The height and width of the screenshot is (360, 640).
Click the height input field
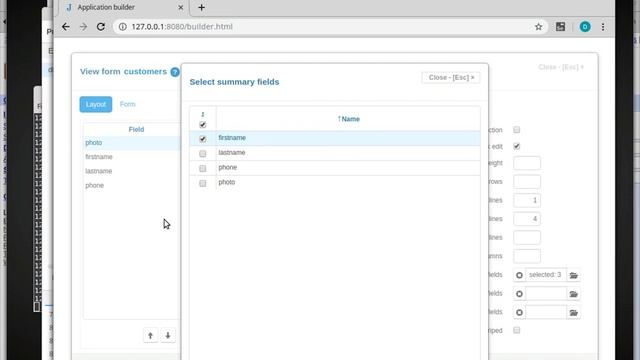click(x=527, y=163)
